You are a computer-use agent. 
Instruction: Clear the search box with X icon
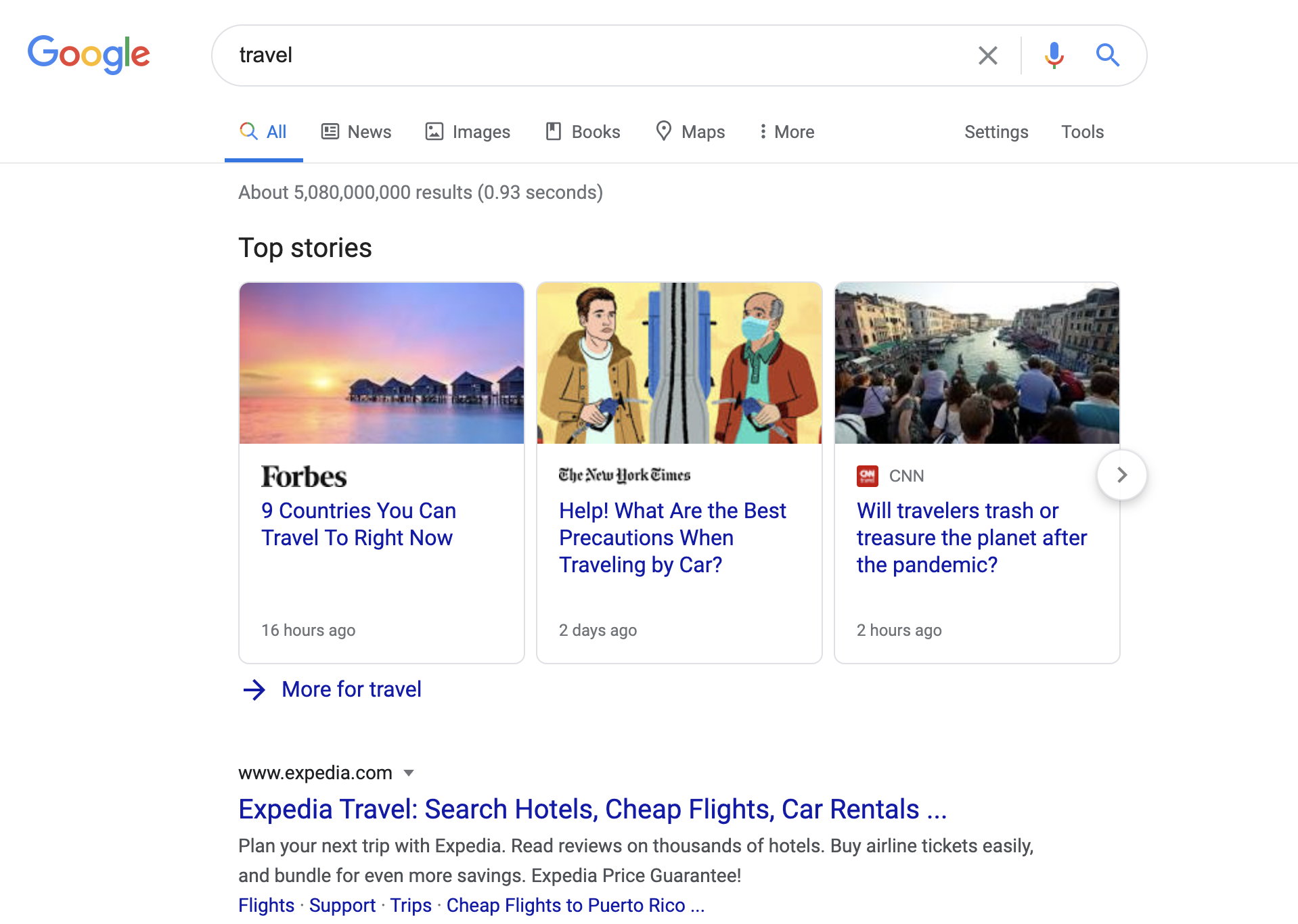point(987,55)
